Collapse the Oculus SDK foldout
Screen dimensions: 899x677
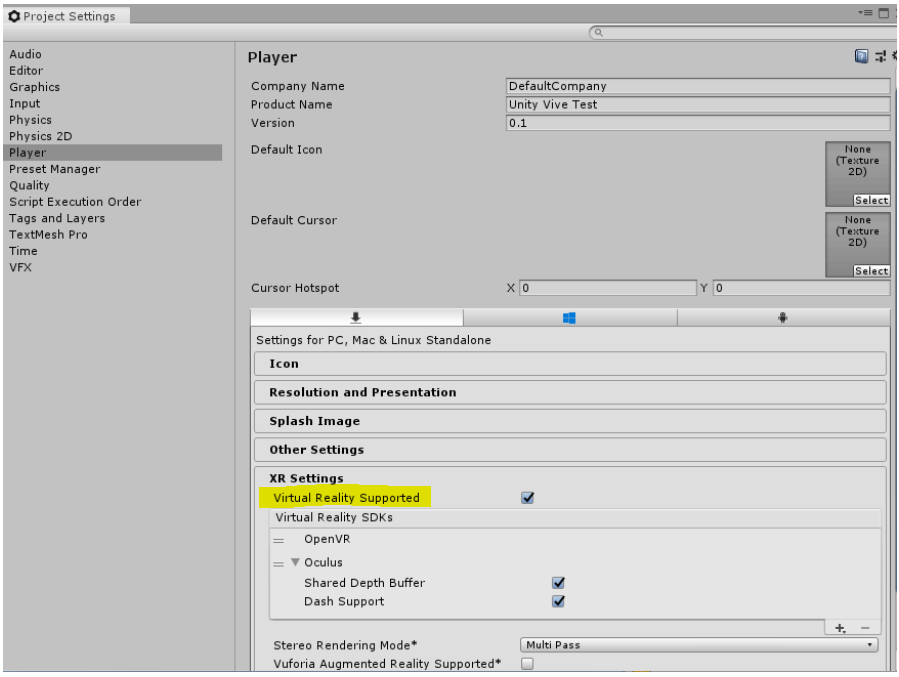click(295, 562)
